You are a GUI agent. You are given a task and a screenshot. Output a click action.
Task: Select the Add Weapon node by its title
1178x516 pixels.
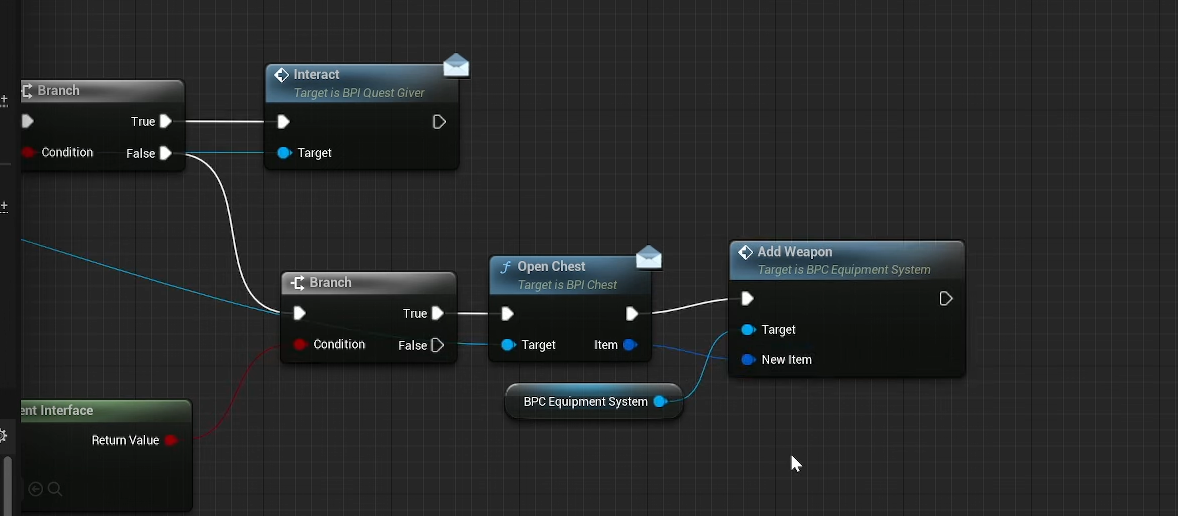[795, 252]
